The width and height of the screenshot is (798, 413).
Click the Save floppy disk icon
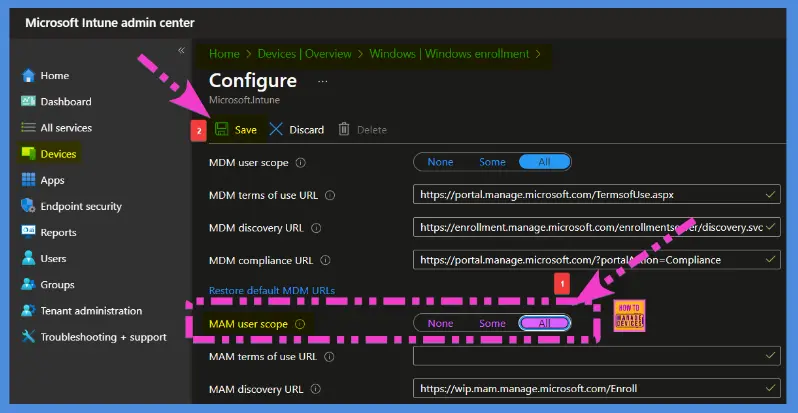coord(221,129)
